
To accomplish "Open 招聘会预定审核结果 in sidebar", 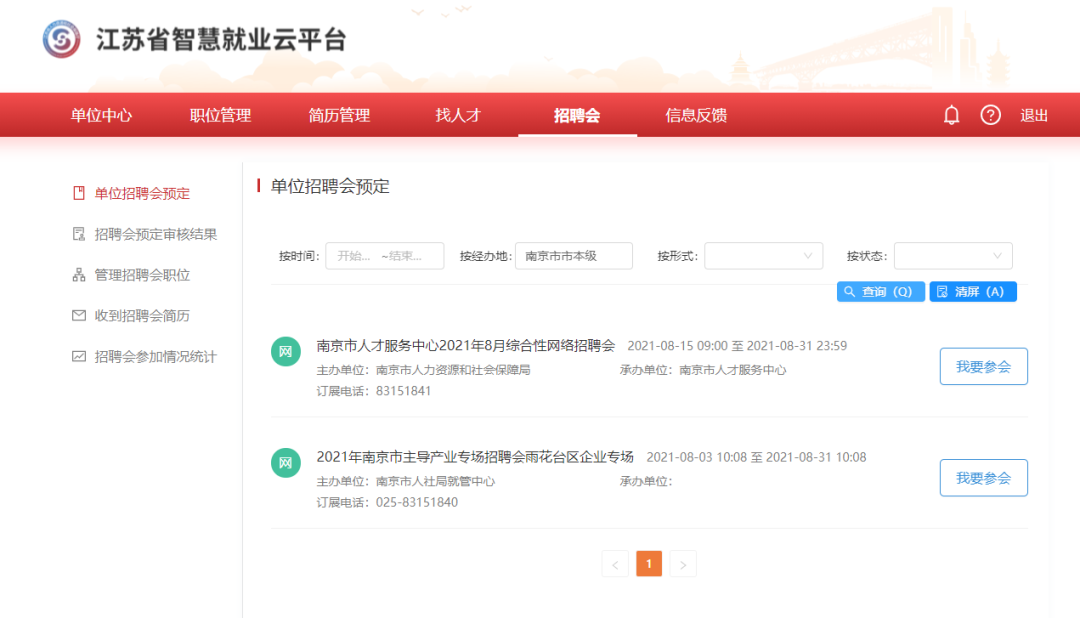I will click(156, 234).
